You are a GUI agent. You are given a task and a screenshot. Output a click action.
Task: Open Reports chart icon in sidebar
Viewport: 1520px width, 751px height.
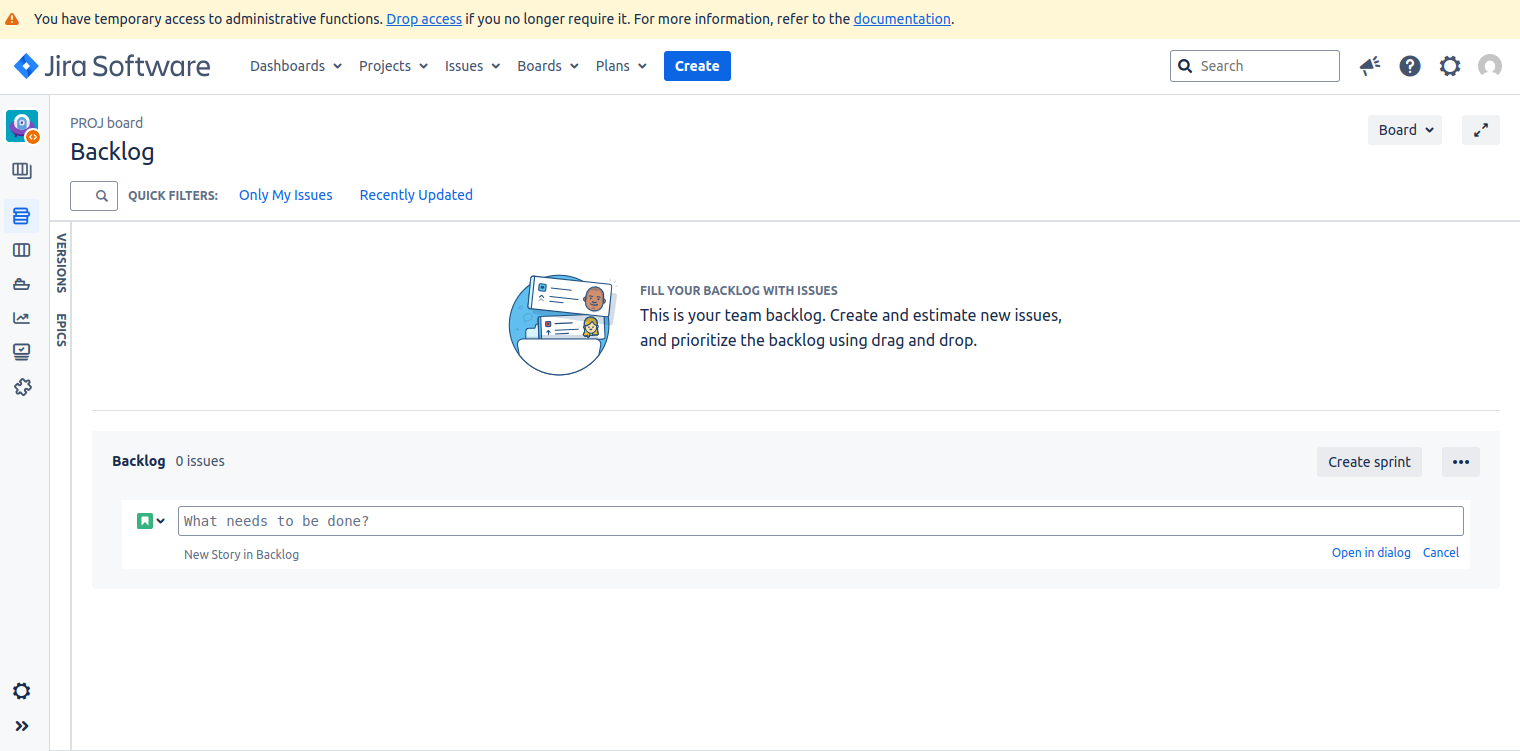pos(21,318)
